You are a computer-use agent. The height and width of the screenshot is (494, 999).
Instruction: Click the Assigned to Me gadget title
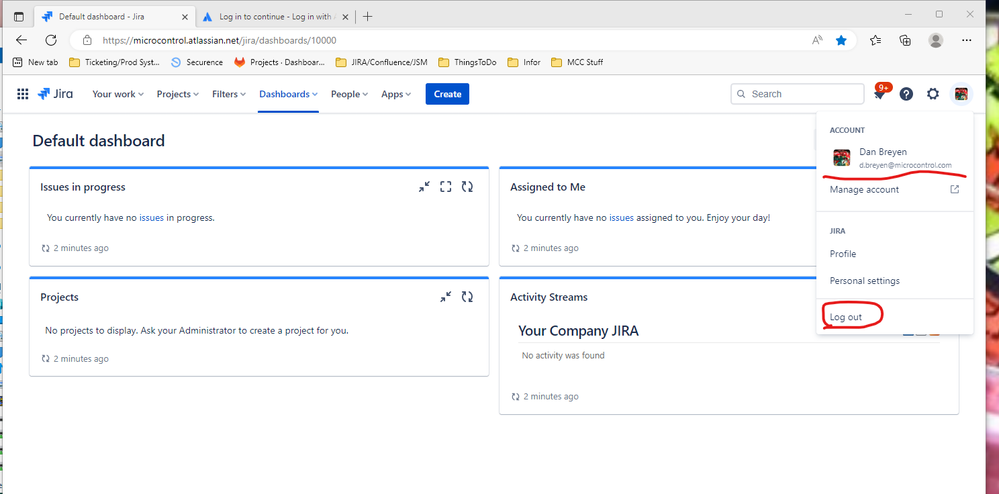point(547,187)
